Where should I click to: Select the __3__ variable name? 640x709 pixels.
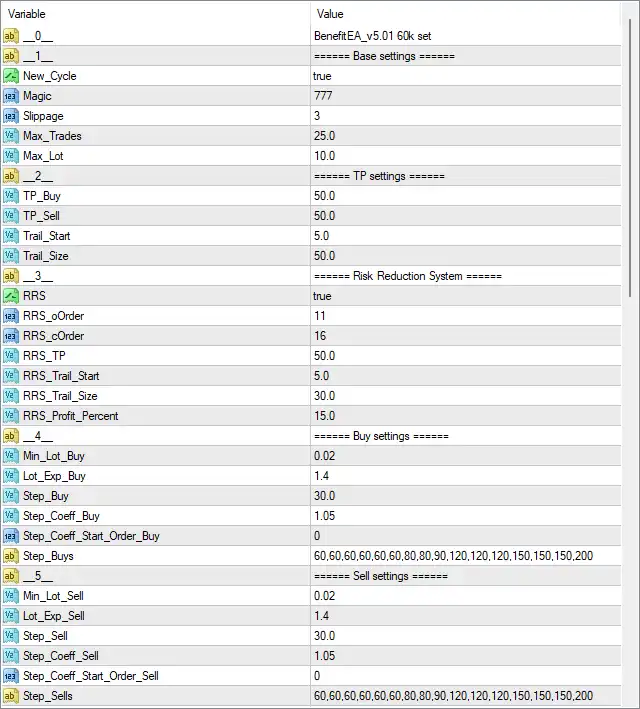tap(38, 276)
